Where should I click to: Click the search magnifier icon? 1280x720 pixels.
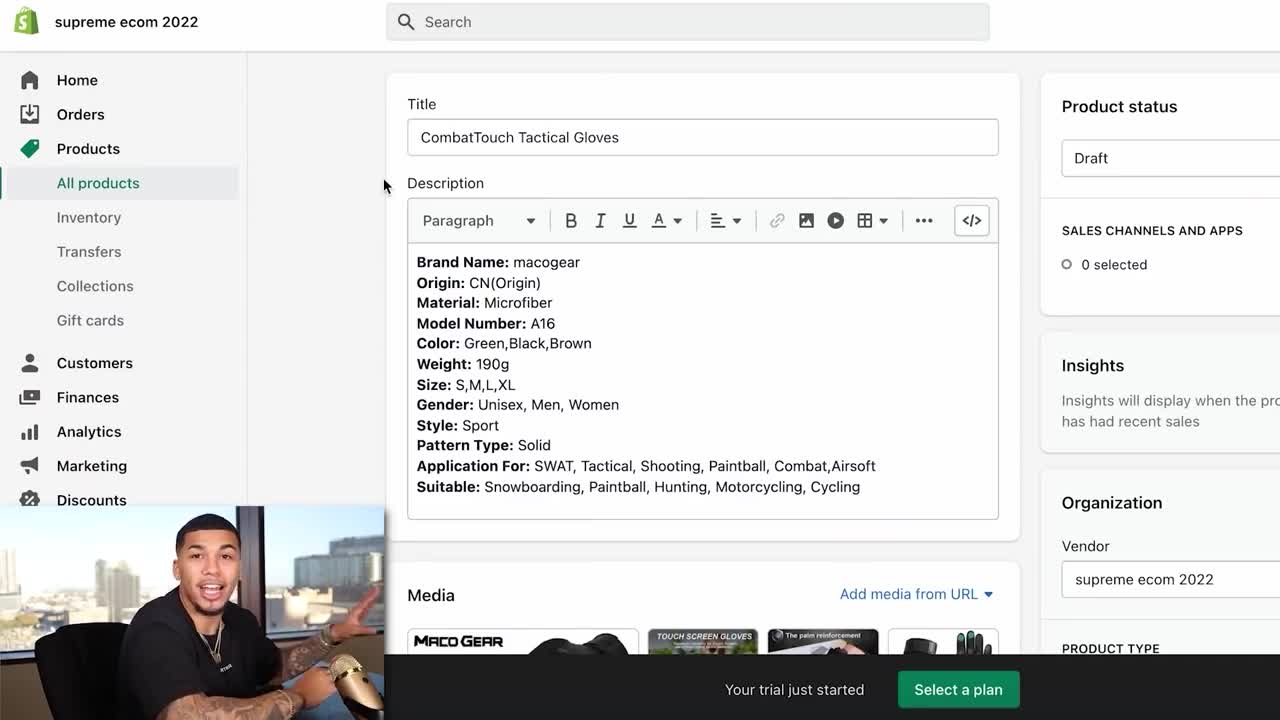click(406, 22)
